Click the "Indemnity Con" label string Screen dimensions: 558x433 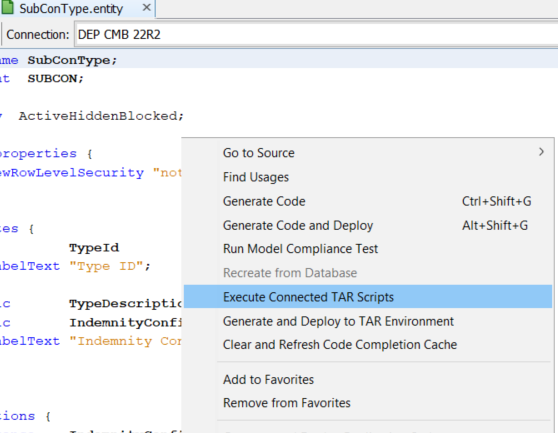point(126,341)
